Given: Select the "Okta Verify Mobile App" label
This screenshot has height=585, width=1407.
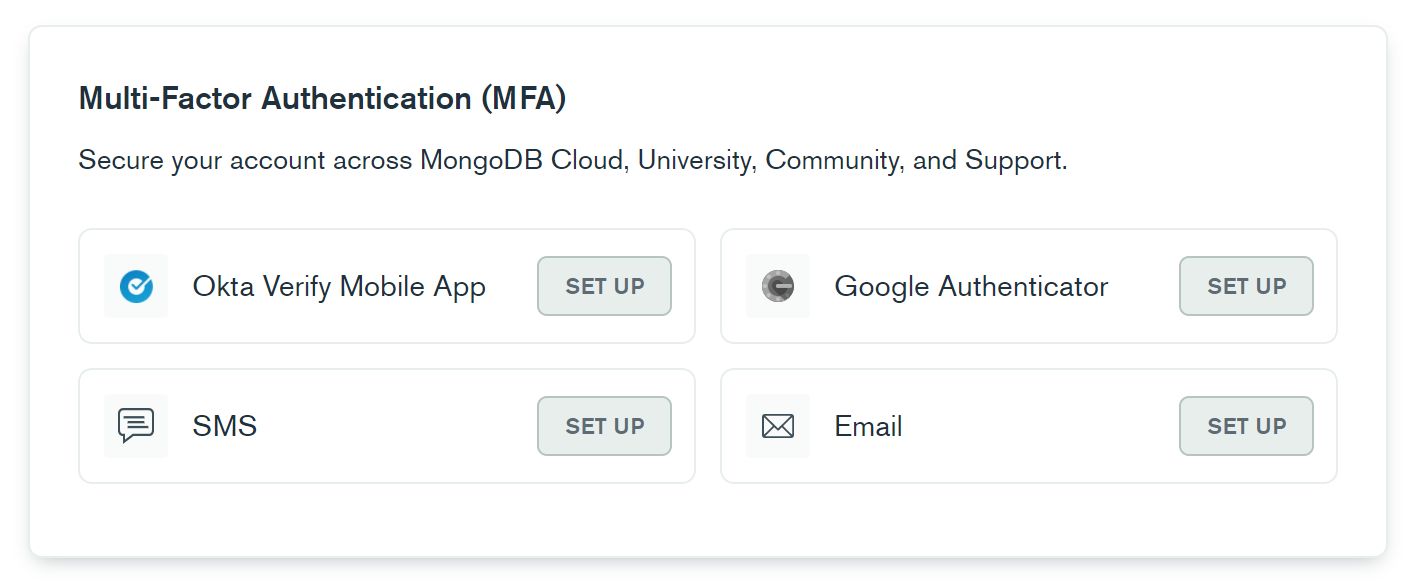Looking at the screenshot, I should (339, 286).
